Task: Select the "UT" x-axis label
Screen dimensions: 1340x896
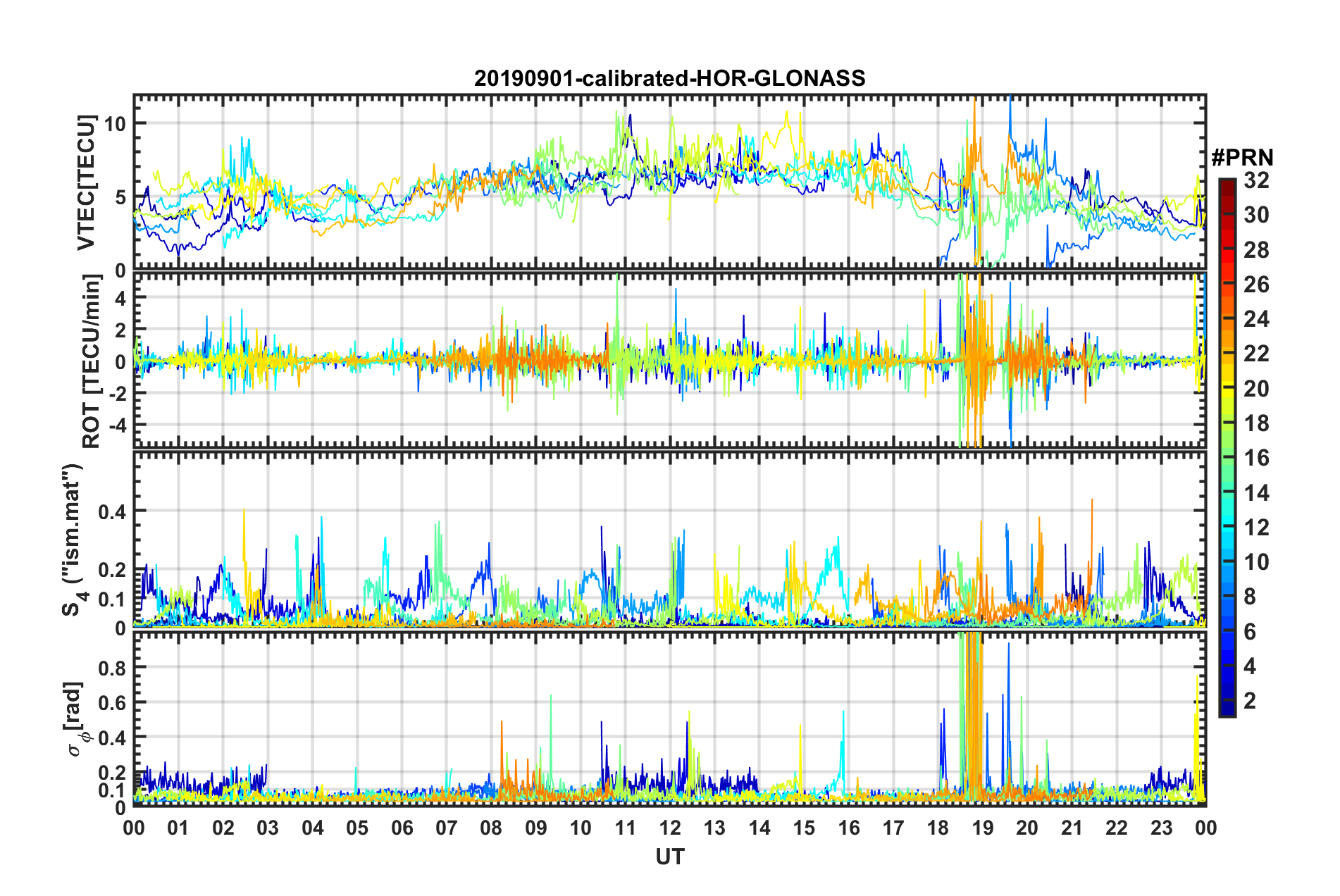Action: [x=670, y=857]
